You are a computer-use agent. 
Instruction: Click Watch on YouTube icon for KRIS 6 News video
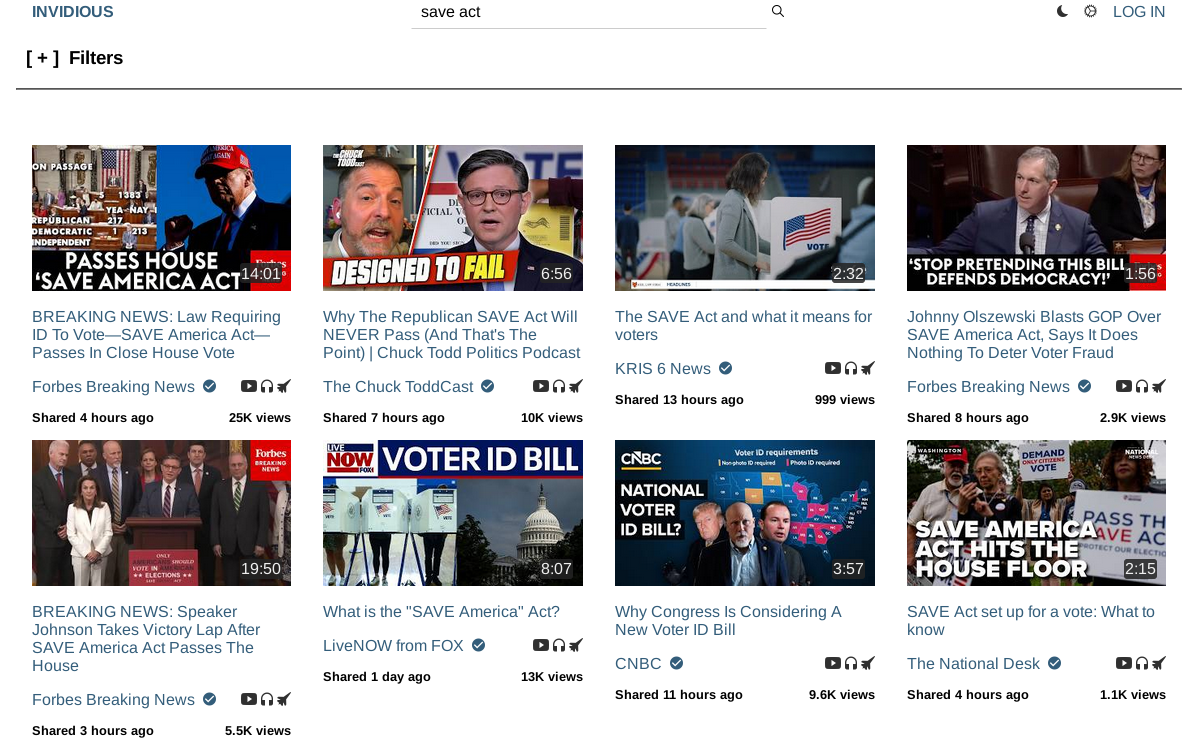point(832,369)
